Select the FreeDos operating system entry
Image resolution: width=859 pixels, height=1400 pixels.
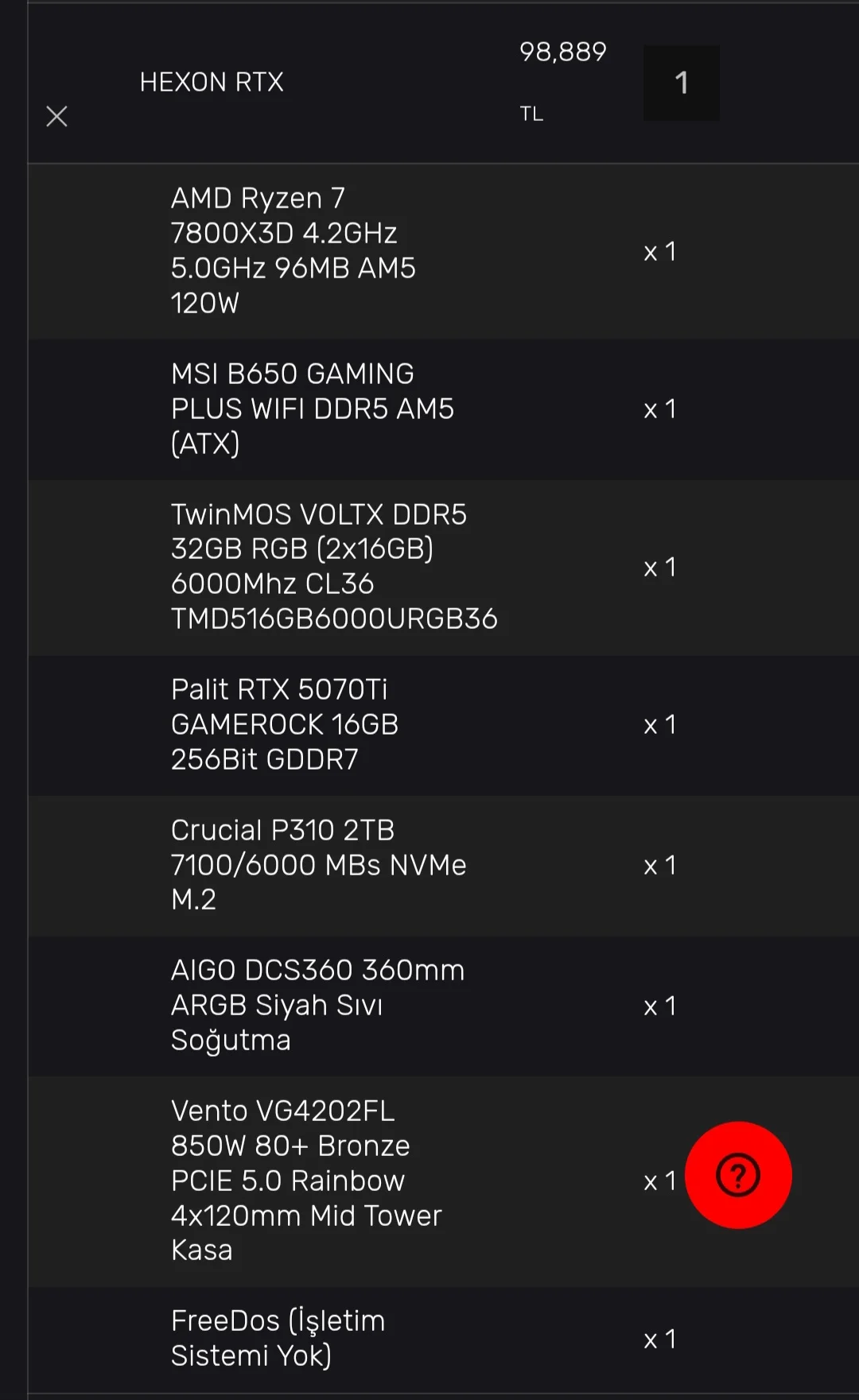278,1338
